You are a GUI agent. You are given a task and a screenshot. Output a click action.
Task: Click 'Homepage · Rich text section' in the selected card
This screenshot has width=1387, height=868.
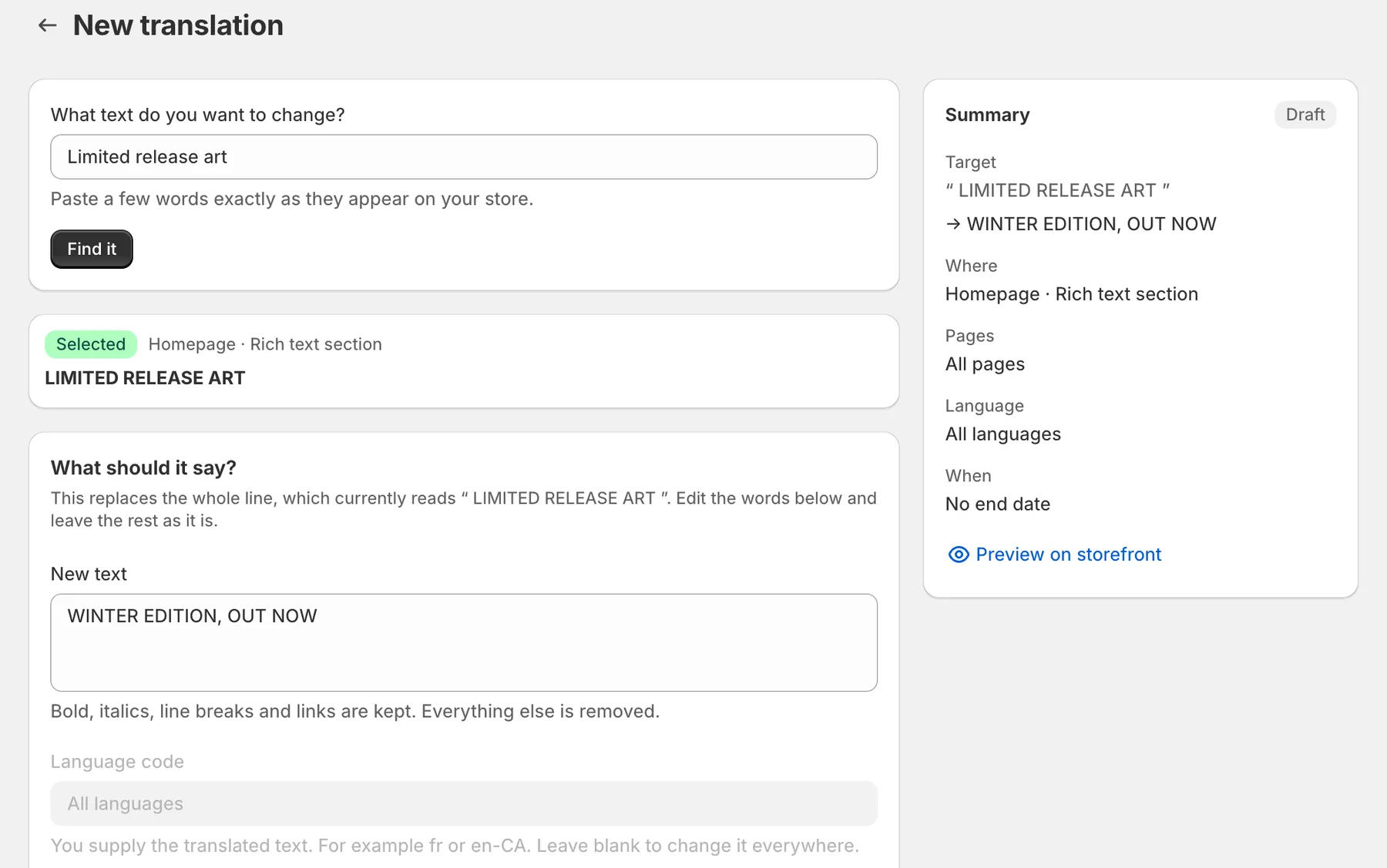(x=265, y=344)
